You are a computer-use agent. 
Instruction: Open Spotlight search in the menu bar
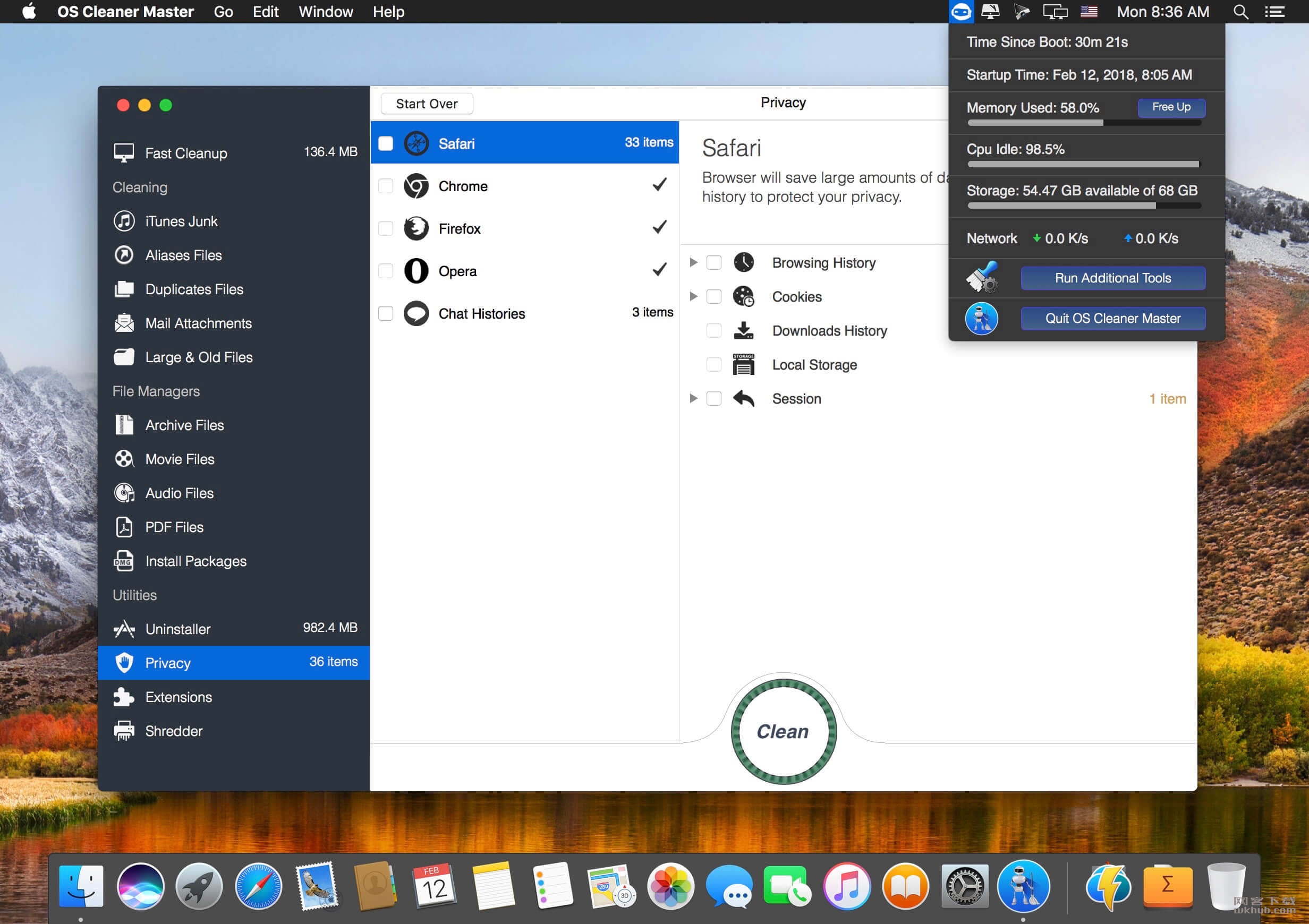pyautogui.click(x=1240, y=11)
